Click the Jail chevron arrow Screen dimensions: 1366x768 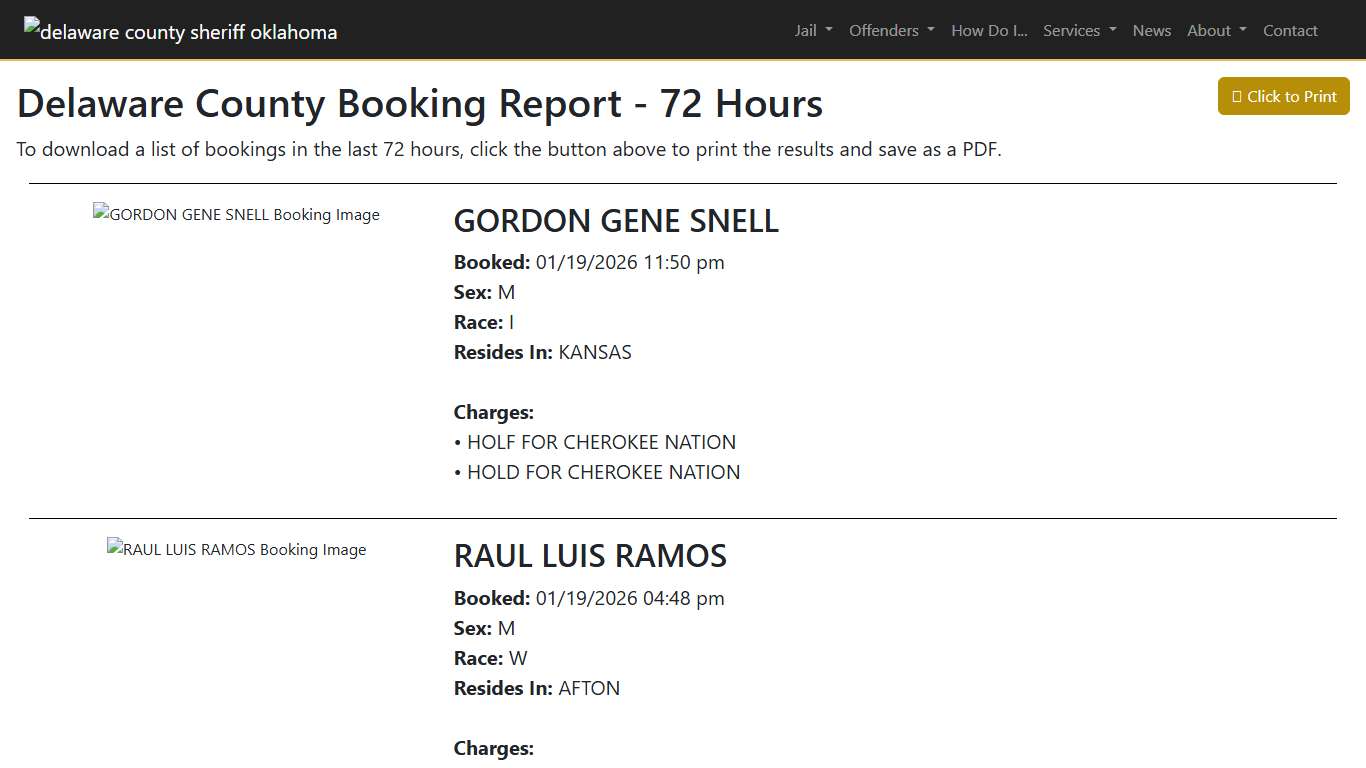(830, 31)
